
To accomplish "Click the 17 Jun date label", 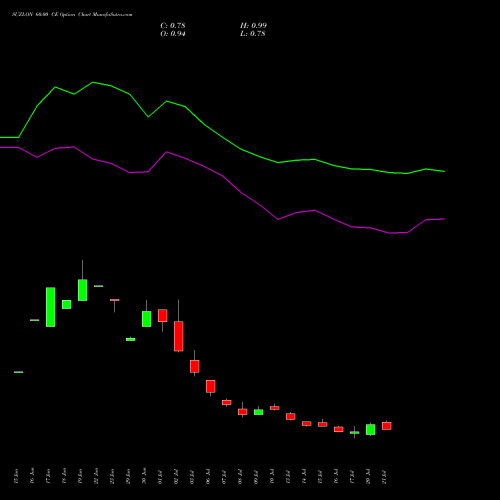I will (48, 476).
